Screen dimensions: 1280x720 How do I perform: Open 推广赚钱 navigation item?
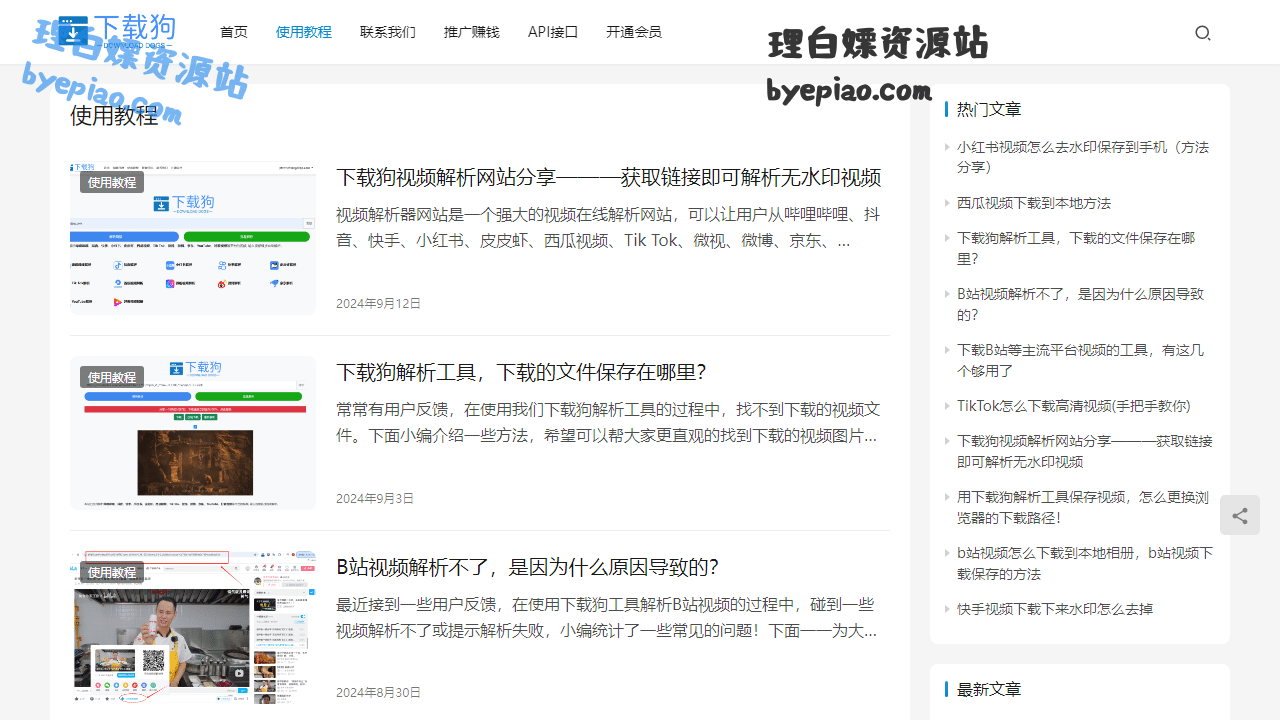472,32
